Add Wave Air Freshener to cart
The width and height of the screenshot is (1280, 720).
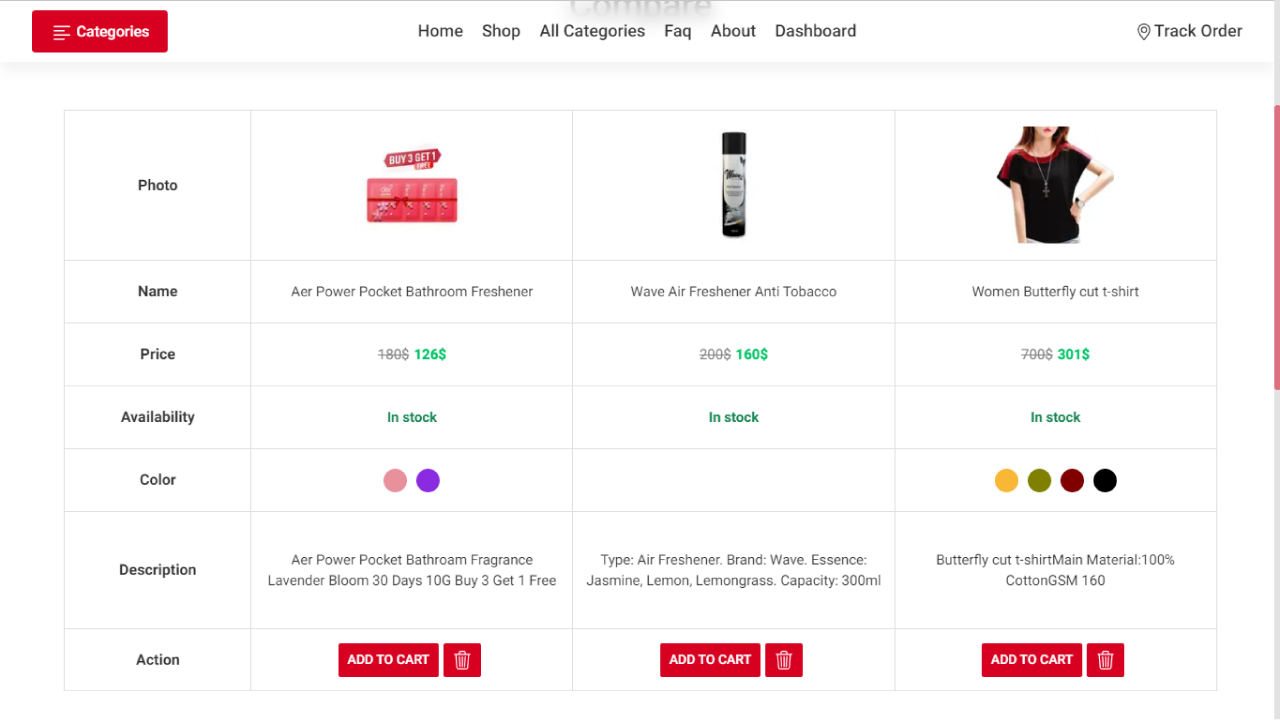click(710, 660)
